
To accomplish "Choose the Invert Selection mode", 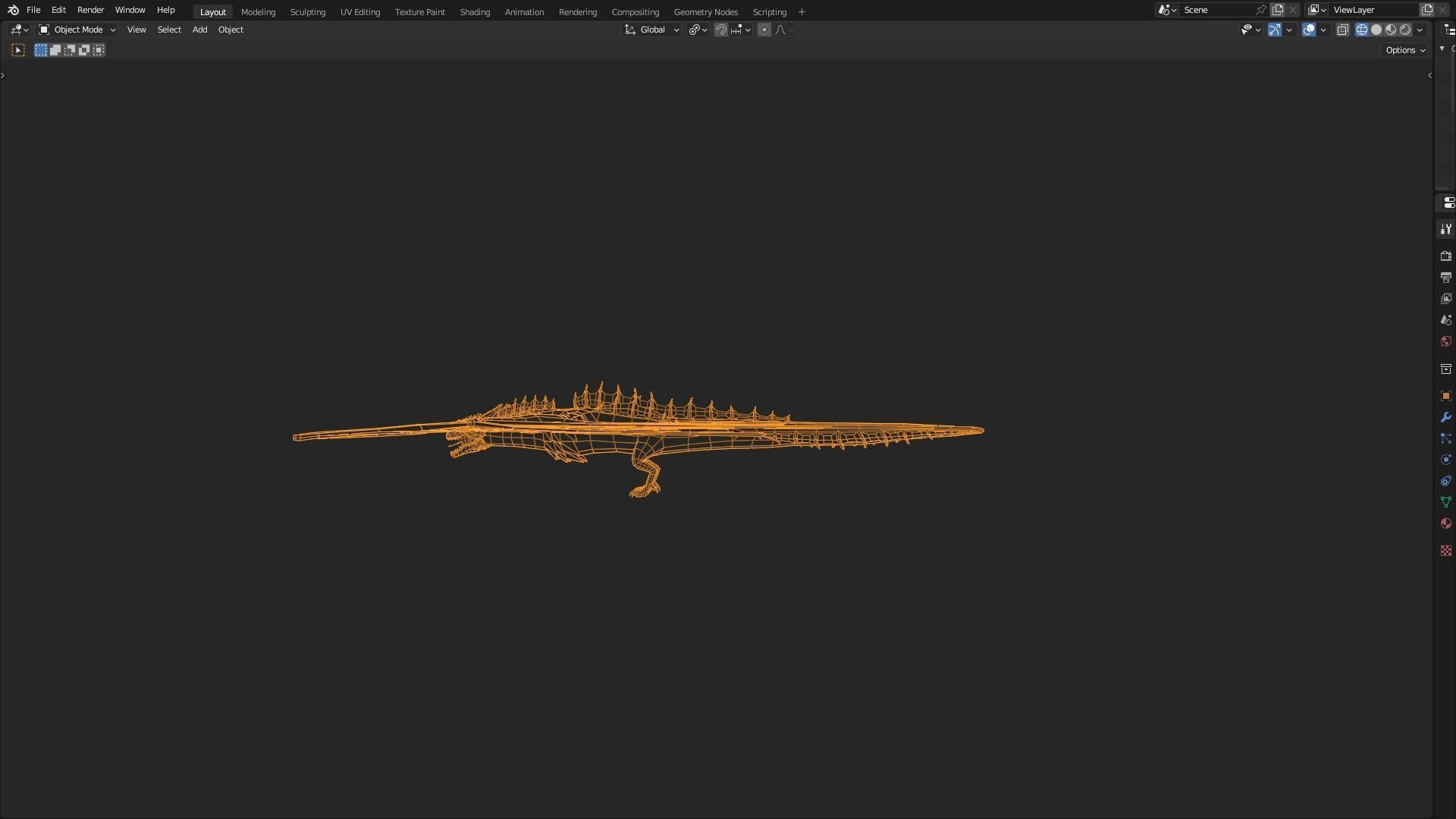I will [84, 50].
